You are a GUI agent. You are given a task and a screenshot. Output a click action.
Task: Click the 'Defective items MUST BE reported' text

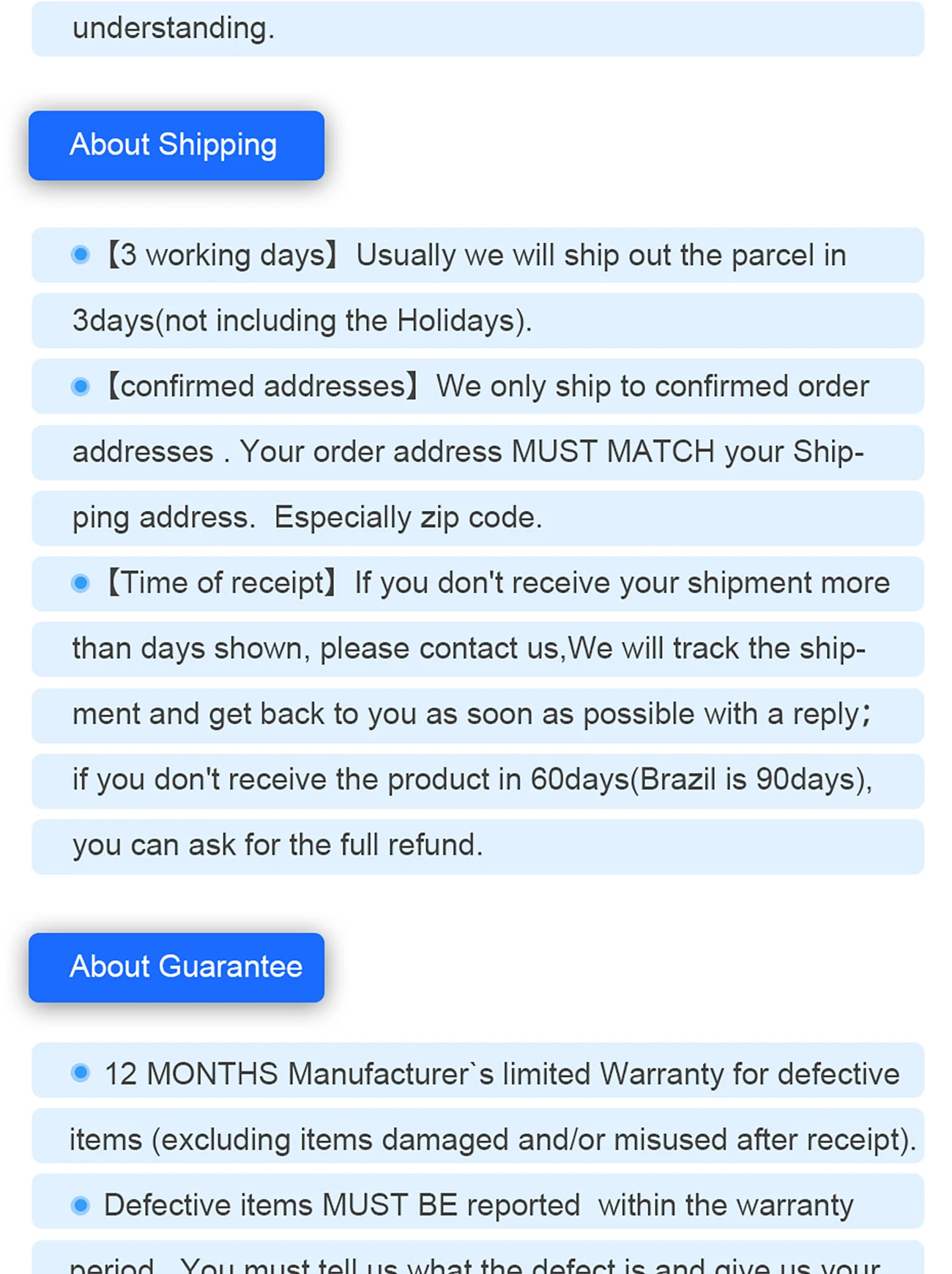point(341,1205)
